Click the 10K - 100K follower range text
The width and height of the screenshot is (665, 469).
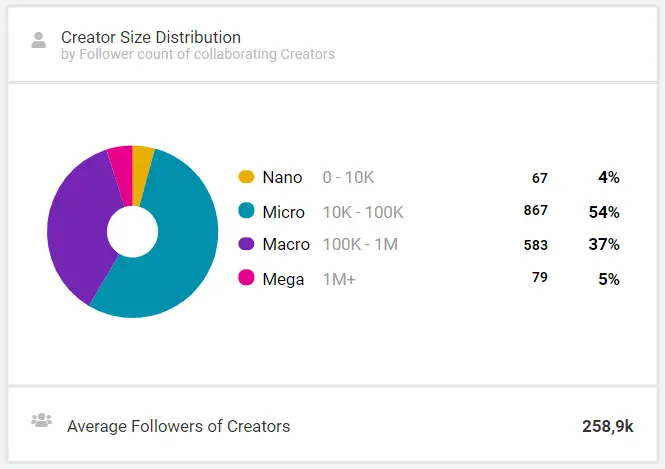[x=363, y=212]
